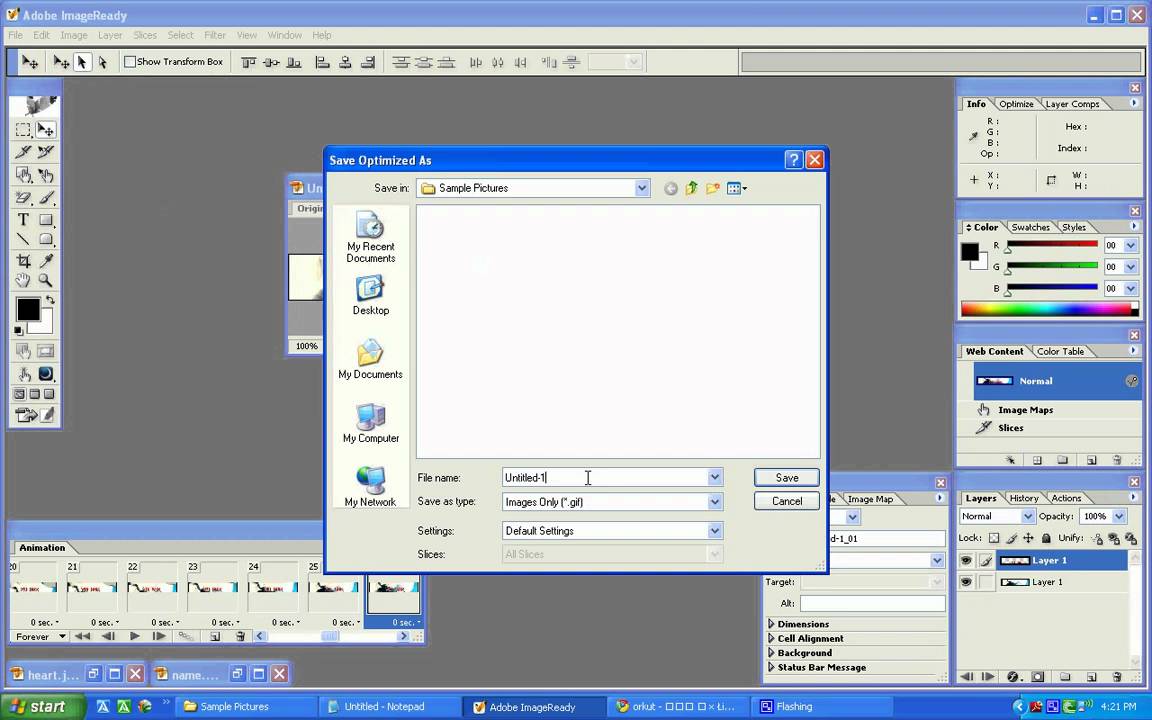Select the Eyedropper tool
The image size is (1152, 720).
coord(46,260)
